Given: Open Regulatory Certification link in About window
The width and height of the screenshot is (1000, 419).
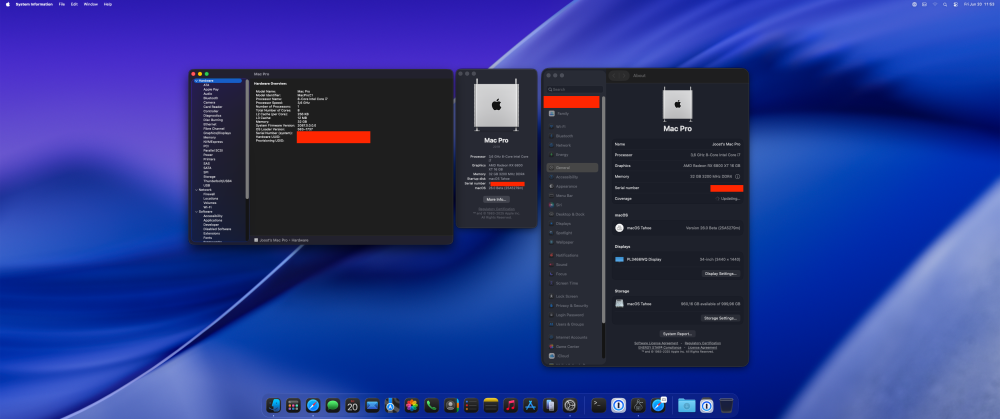Looking at the screenshot, I should tap(496, 209).
